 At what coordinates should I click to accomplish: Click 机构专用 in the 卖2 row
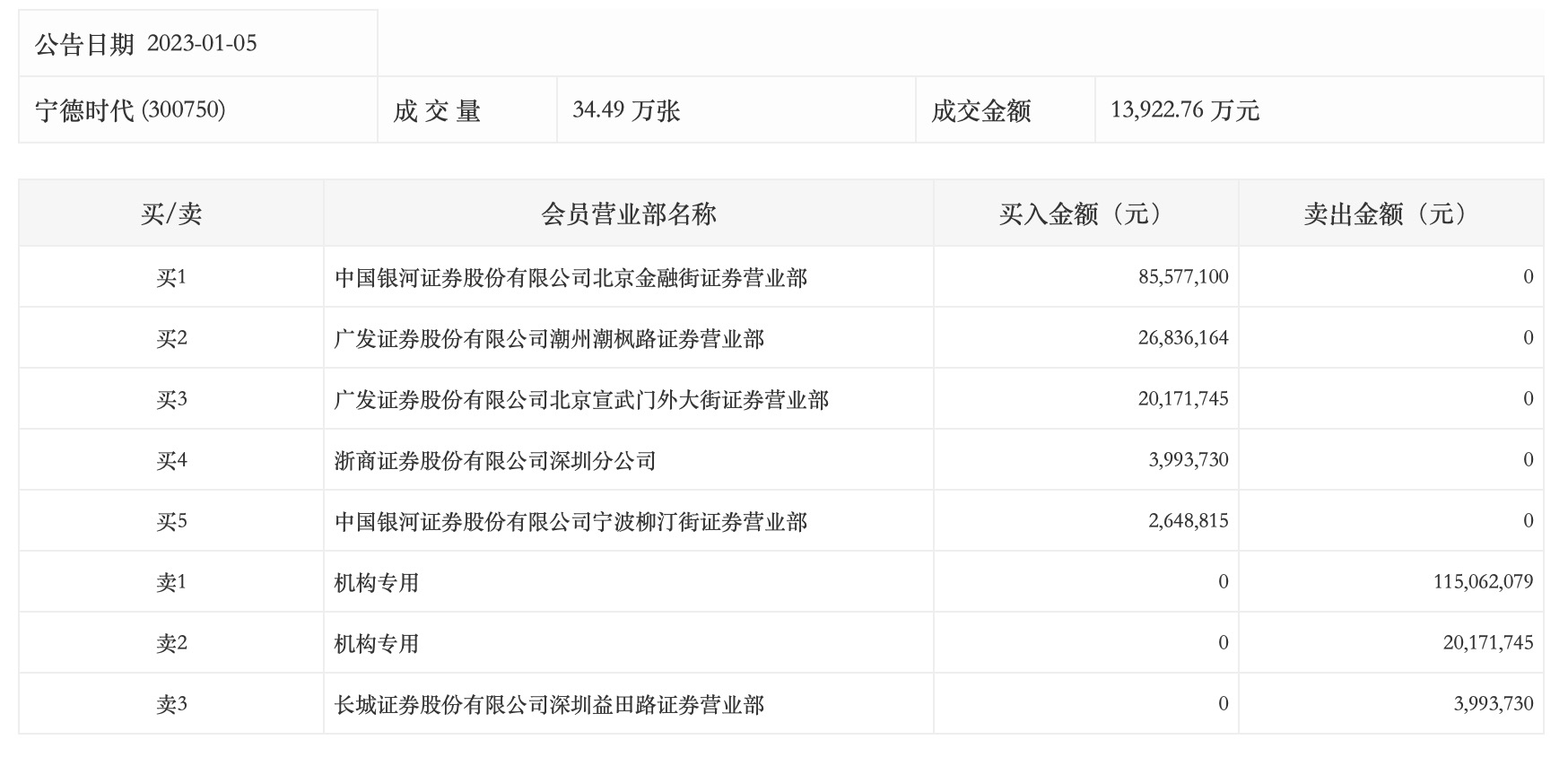pos(377,644)
